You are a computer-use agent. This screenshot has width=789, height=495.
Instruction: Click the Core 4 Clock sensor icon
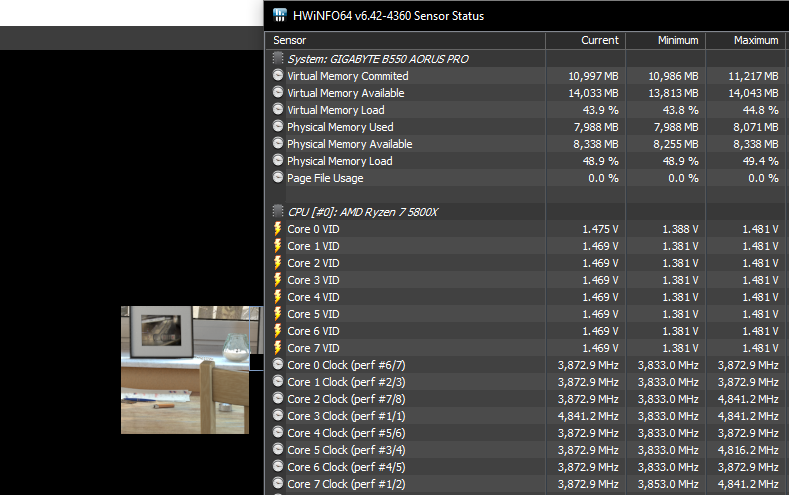278,433
